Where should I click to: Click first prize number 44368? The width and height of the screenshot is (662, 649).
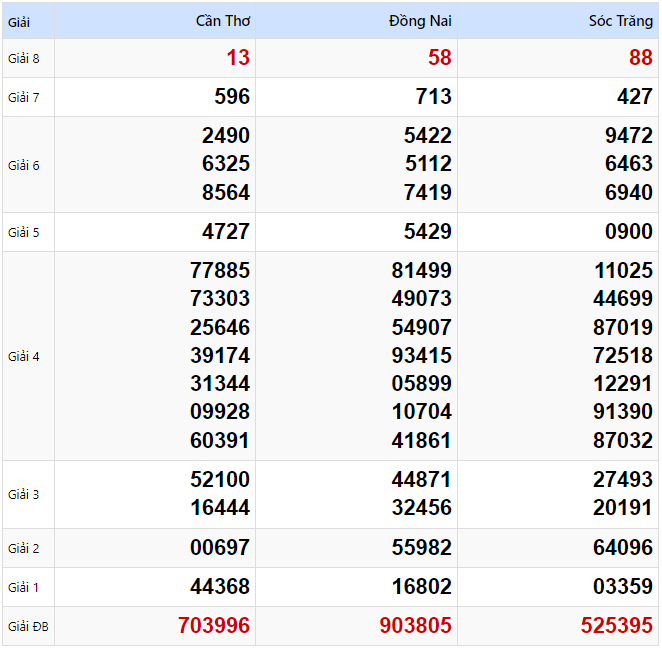(220, 587)
